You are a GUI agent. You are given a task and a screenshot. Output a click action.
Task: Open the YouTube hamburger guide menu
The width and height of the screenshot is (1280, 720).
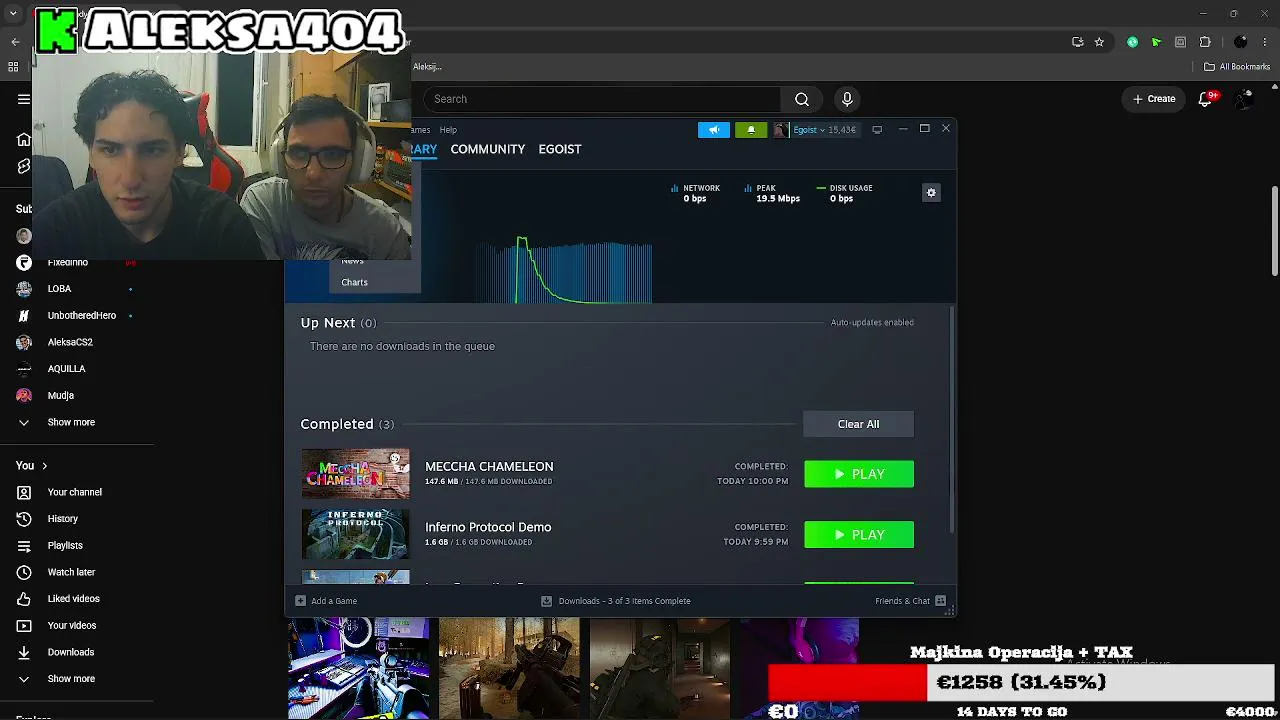tap(24, 99)
